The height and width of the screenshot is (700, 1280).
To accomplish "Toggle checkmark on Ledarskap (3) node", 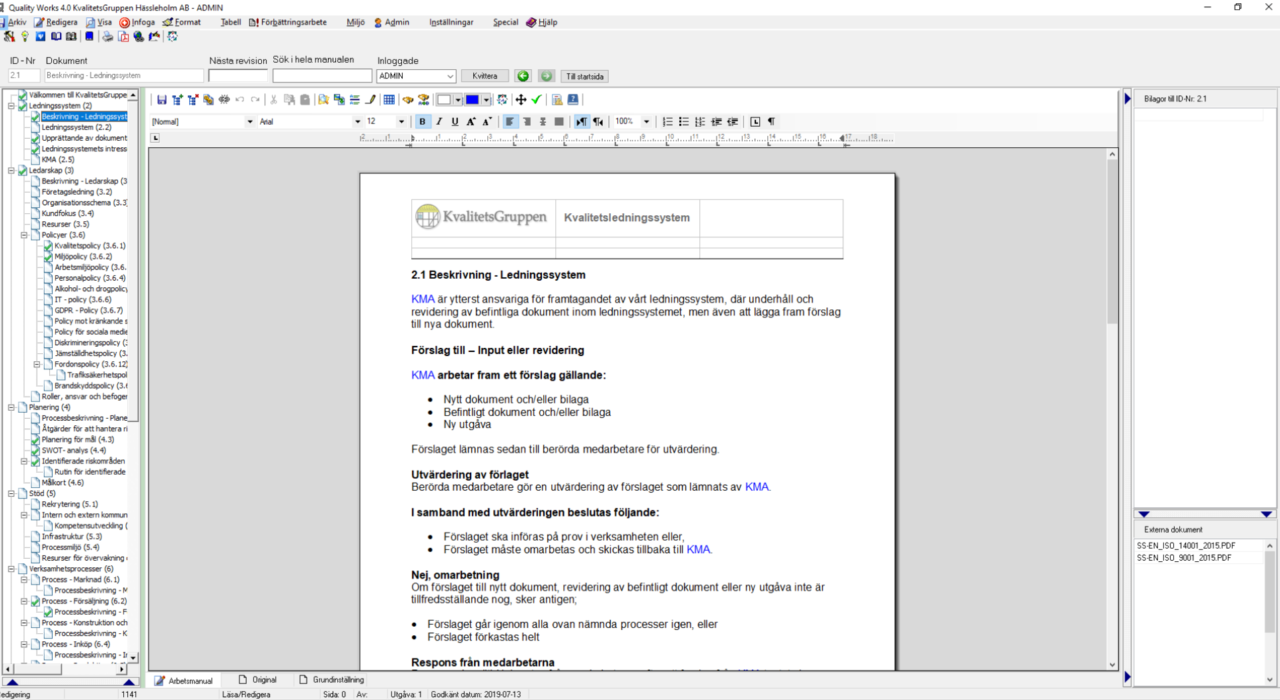I will [x=22, y=171].
